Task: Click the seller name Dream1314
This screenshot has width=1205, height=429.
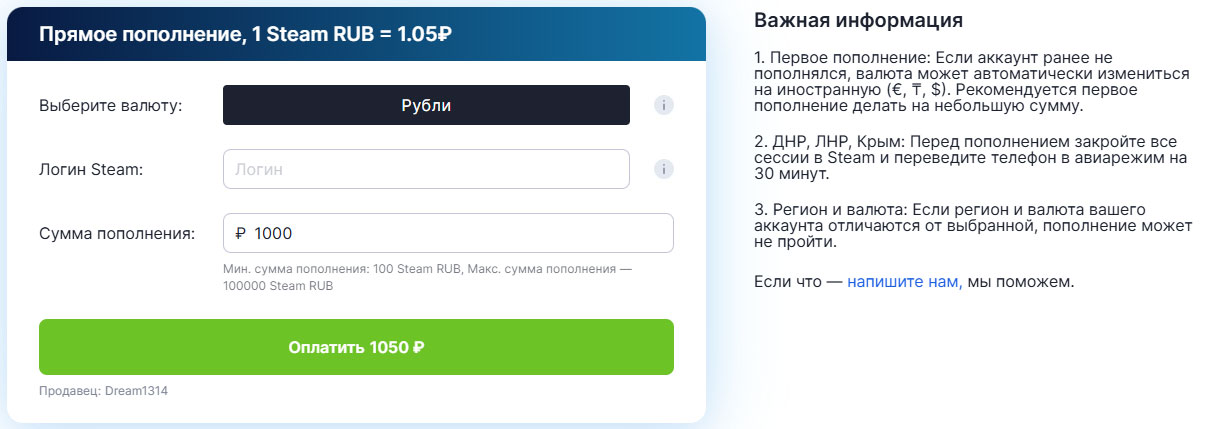Action: [136, 391]
